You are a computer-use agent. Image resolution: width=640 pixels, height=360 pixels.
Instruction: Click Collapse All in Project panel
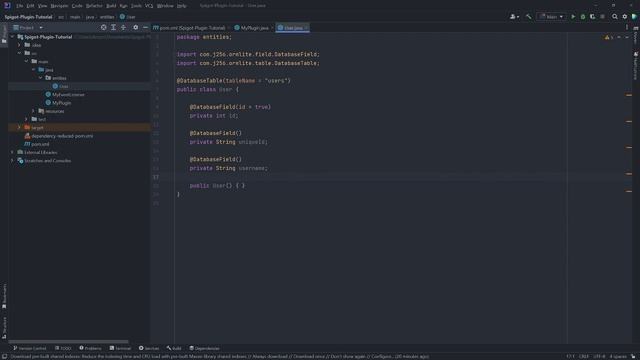123,27
